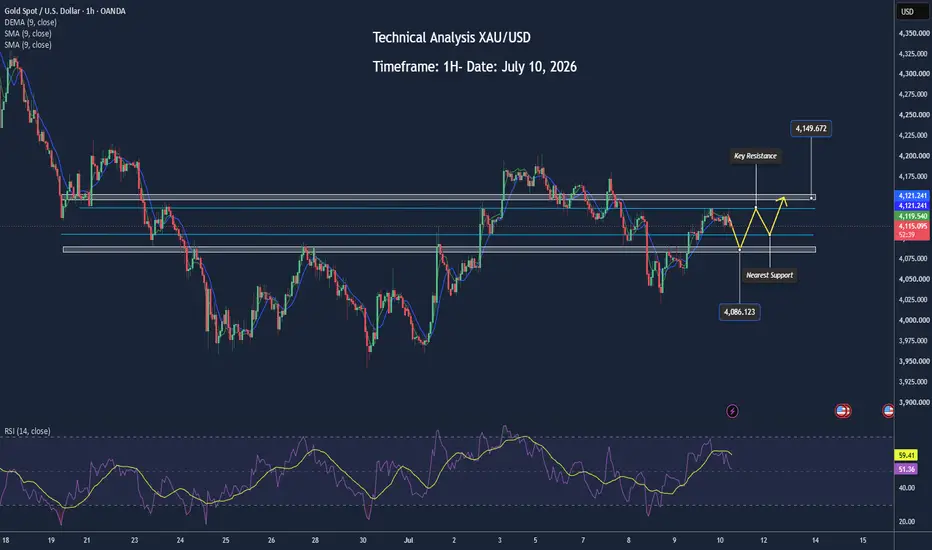This screenshot has height=550, width=932.
Task: Click the 14 date label on the time axis
Action: [x=815, y=540]
